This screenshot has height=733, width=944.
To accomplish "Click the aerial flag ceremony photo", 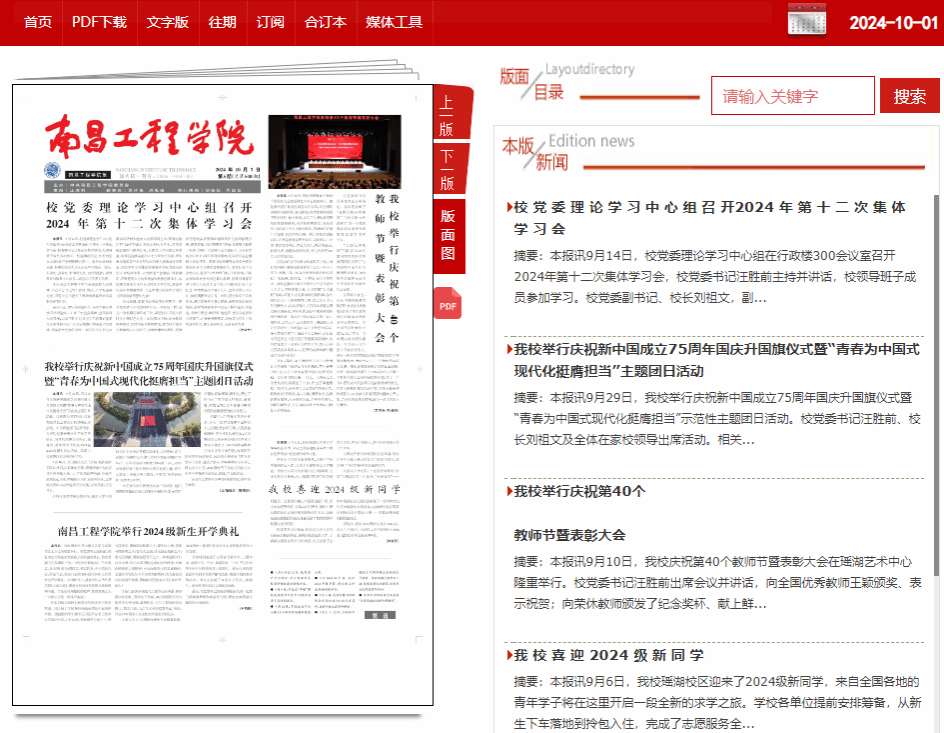I will [148, 419].
